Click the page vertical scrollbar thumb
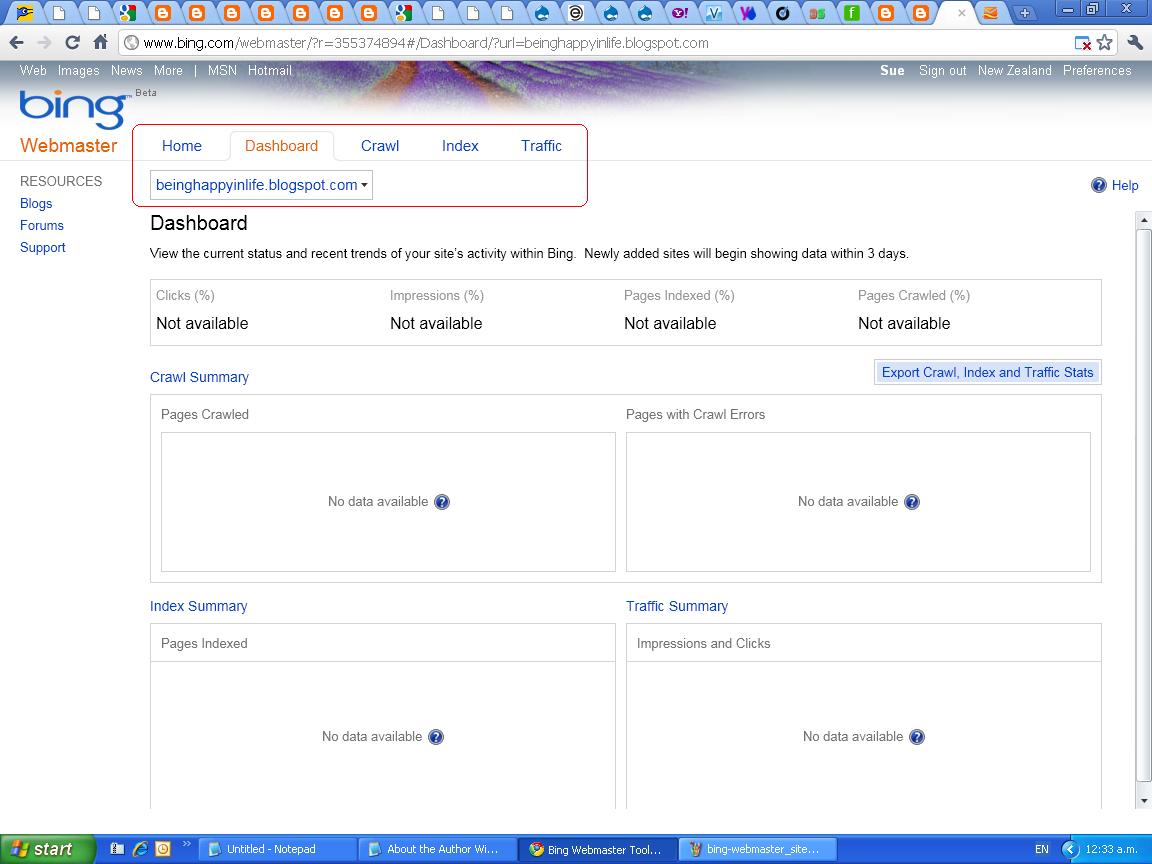Image resolution: width=1152 pixels, height=864 pixels. 1143,507
